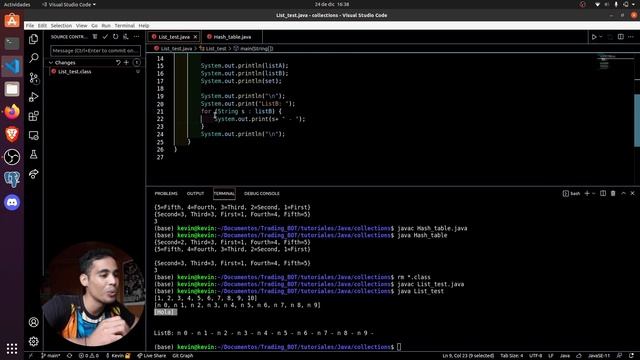Open the Accounts icon in activity bar
This screenshot has width=640, height=360.
point(33,322)
